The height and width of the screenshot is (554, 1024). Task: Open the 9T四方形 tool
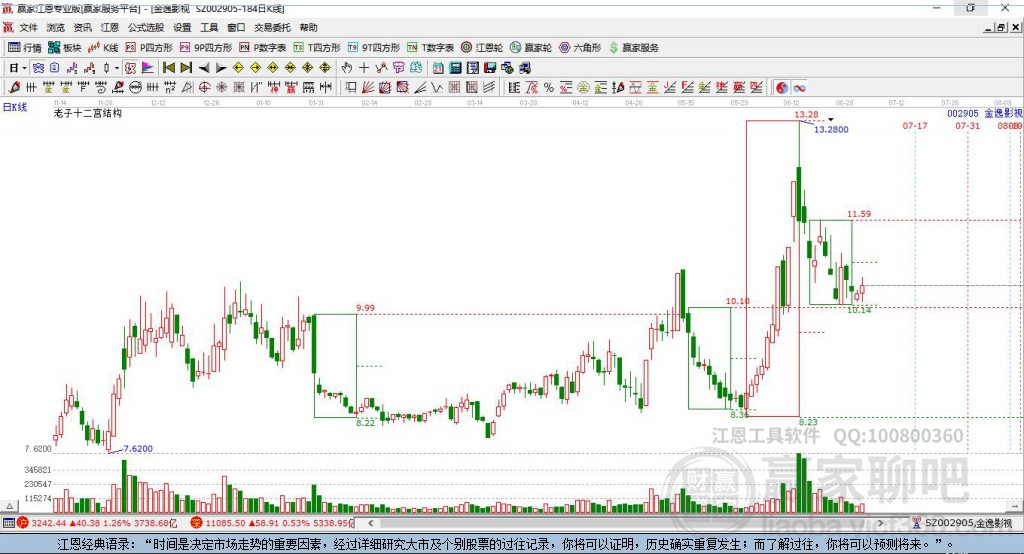(374, 48)
